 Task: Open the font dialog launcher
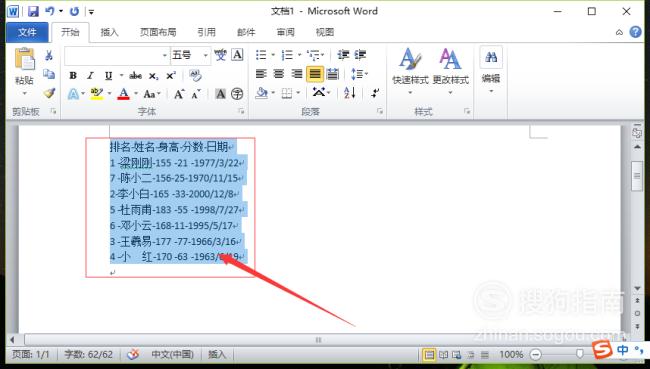pyautogui.click(x=241, y=111)
